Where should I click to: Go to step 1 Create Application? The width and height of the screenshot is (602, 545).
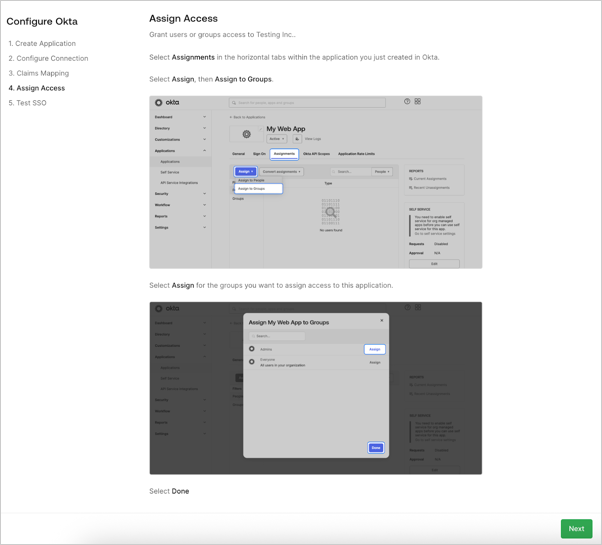click(42, 43)
